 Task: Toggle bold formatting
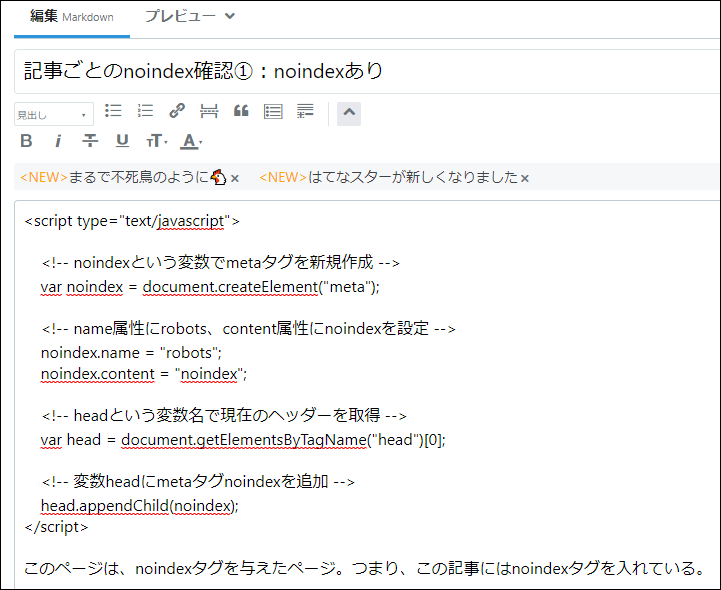point(27,141)
